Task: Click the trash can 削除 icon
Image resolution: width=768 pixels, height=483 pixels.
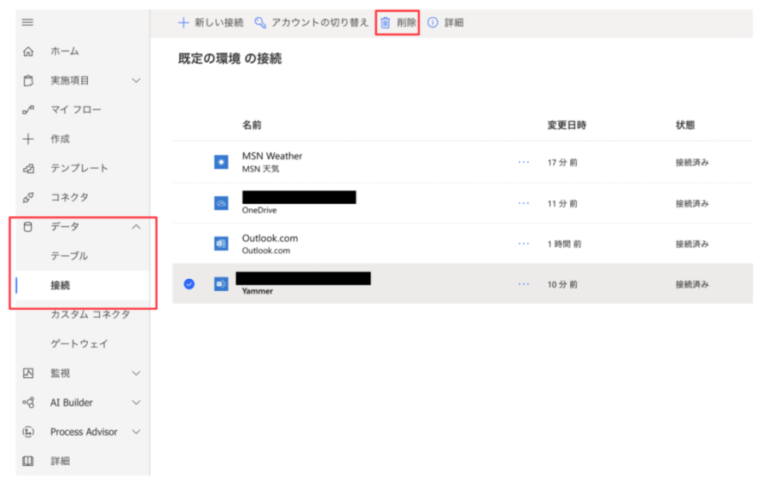Action: tap(385, 23)
